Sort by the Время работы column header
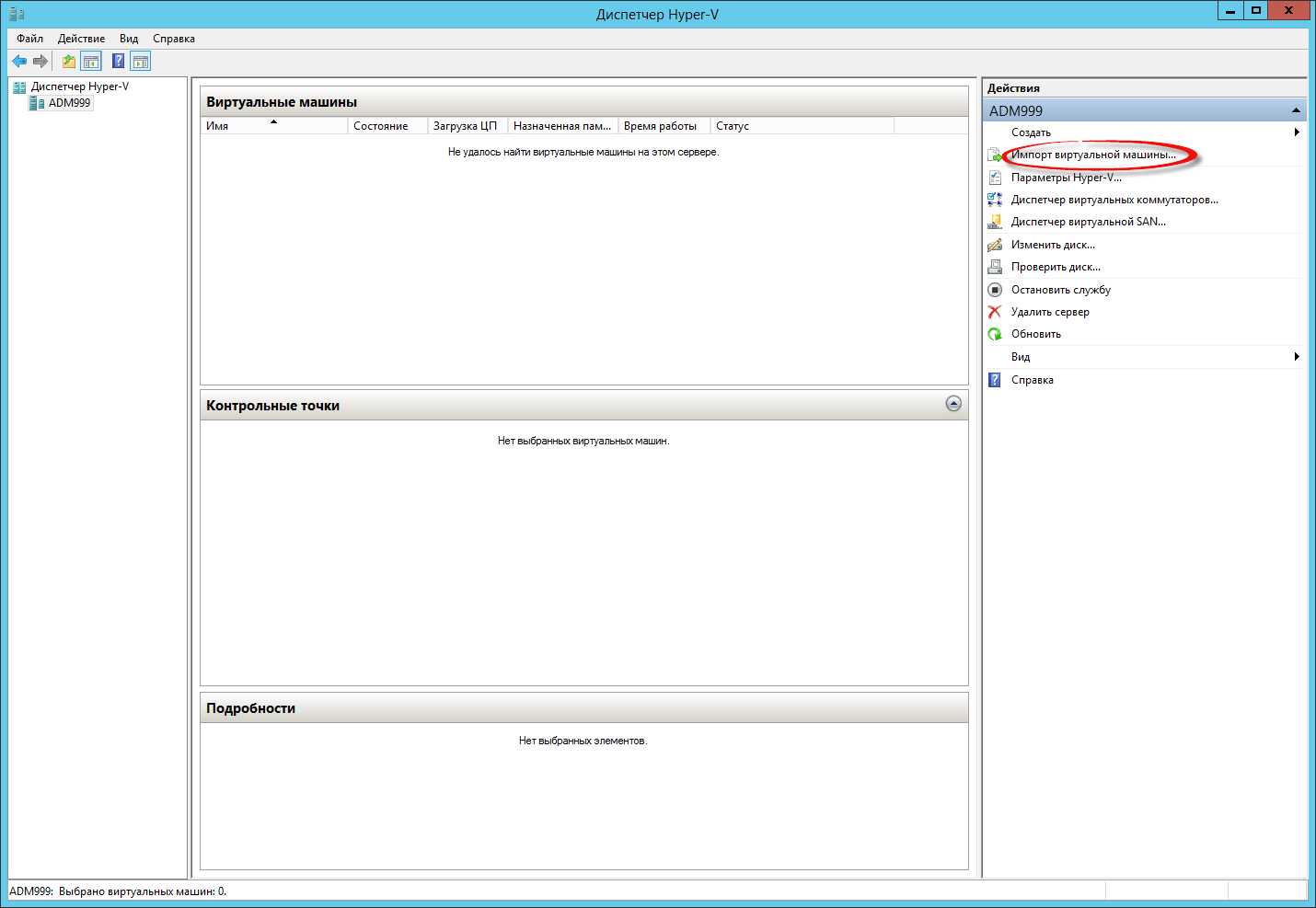This screenshot has width=1316, height=908. [x=664, y=126]
